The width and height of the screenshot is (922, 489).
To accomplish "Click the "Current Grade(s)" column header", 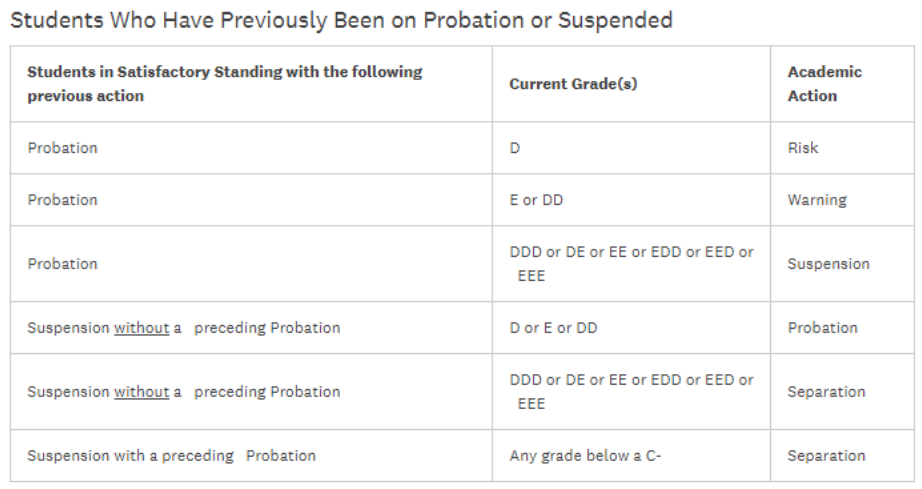I will click(x=573, y=84).
